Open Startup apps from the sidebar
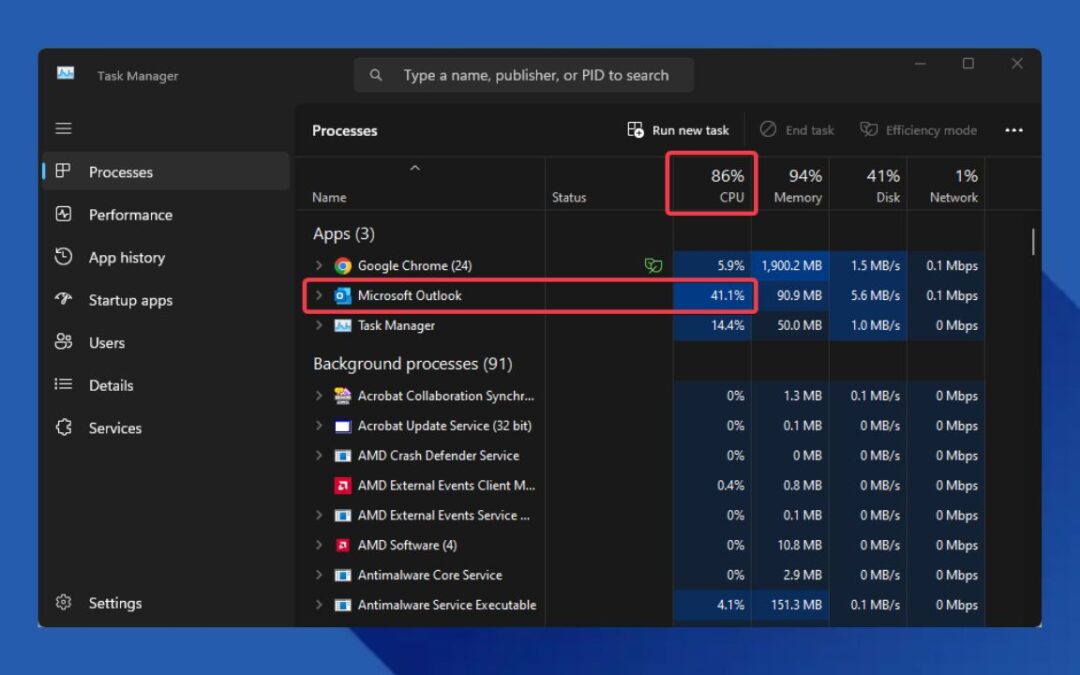 [63, 300]
